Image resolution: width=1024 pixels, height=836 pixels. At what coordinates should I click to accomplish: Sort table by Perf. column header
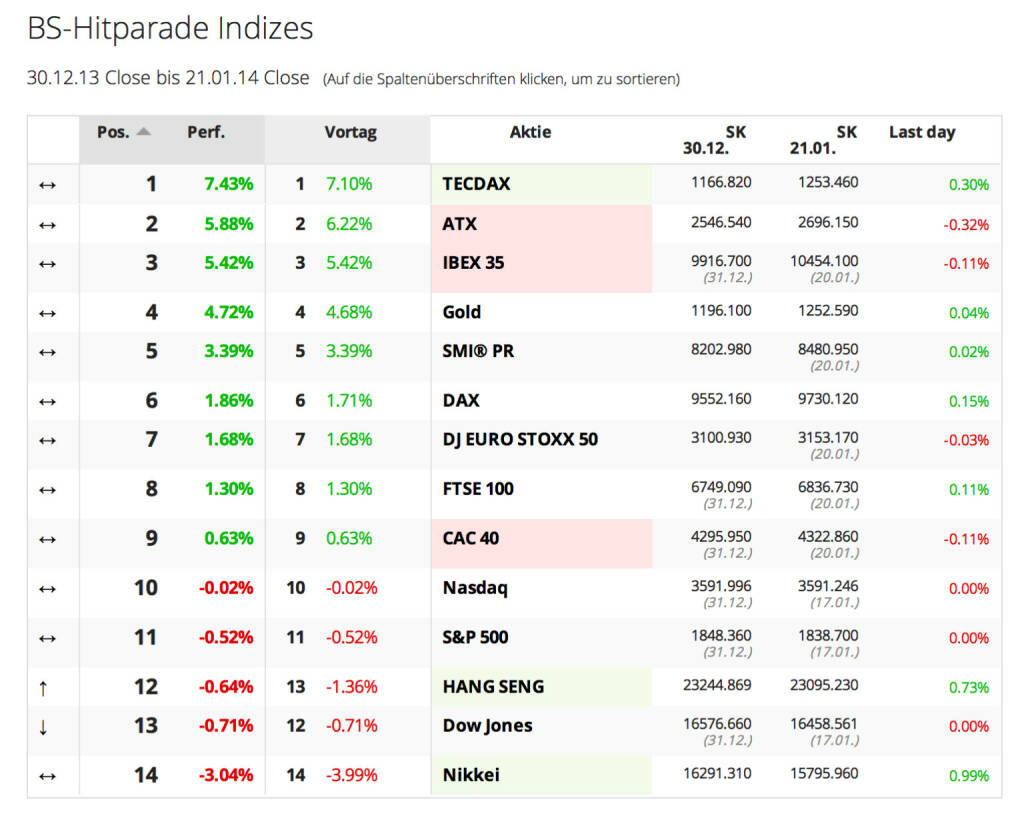coord(206,132)
